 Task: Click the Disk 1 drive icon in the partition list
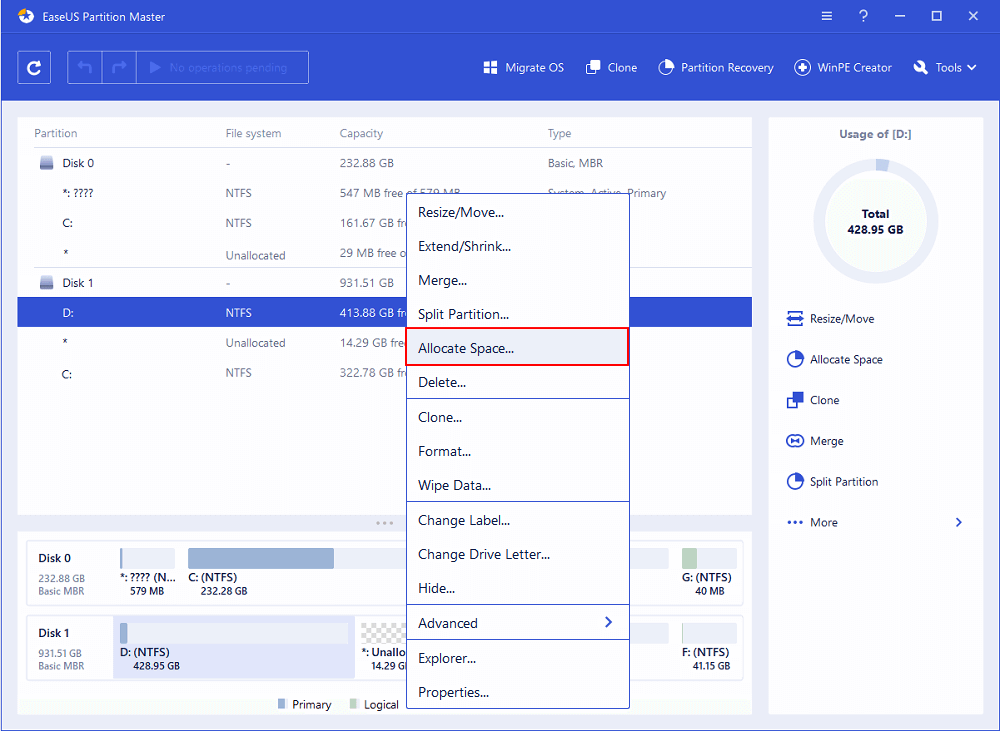pos(47,283)
